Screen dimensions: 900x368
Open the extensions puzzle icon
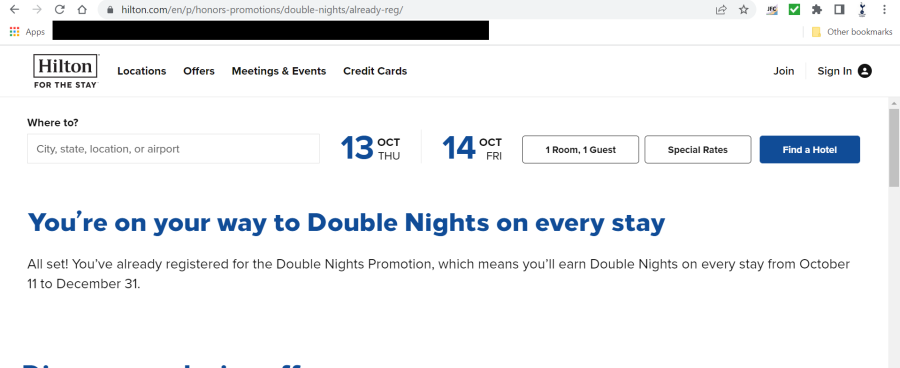click(816, 9)
